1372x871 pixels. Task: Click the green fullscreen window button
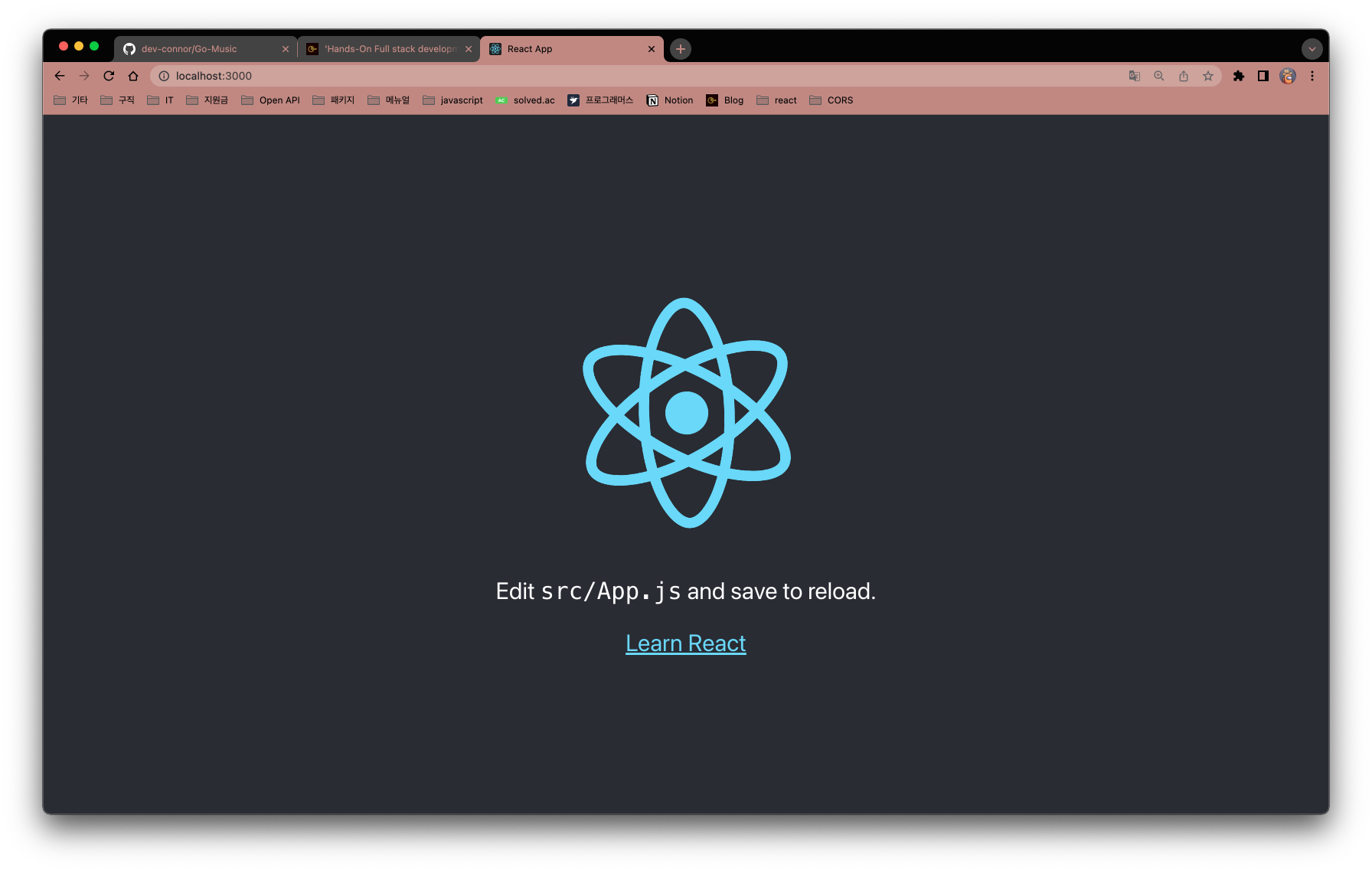click(94, 47)
